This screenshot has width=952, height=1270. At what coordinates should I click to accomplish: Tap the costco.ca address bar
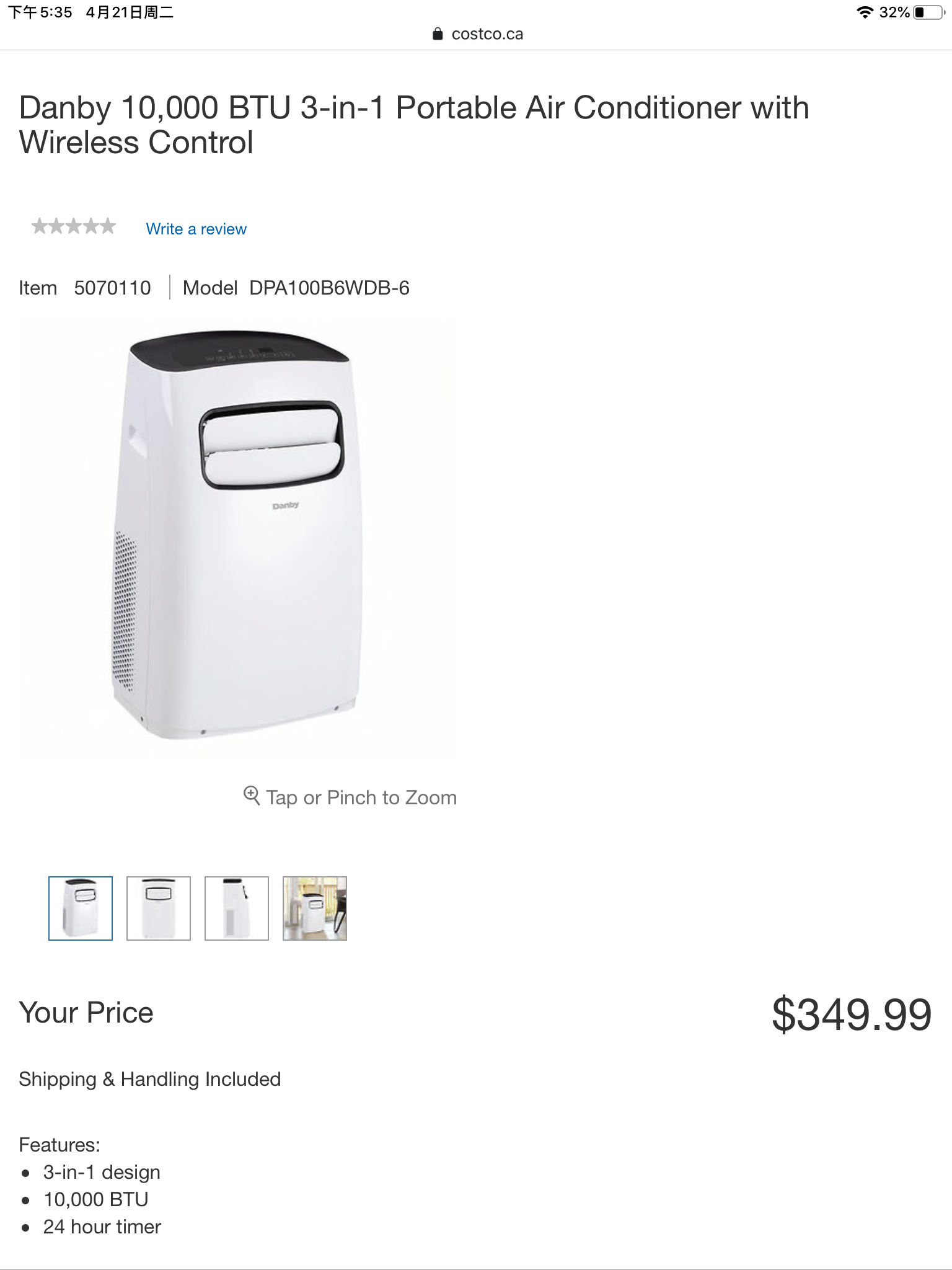[477, 34]
